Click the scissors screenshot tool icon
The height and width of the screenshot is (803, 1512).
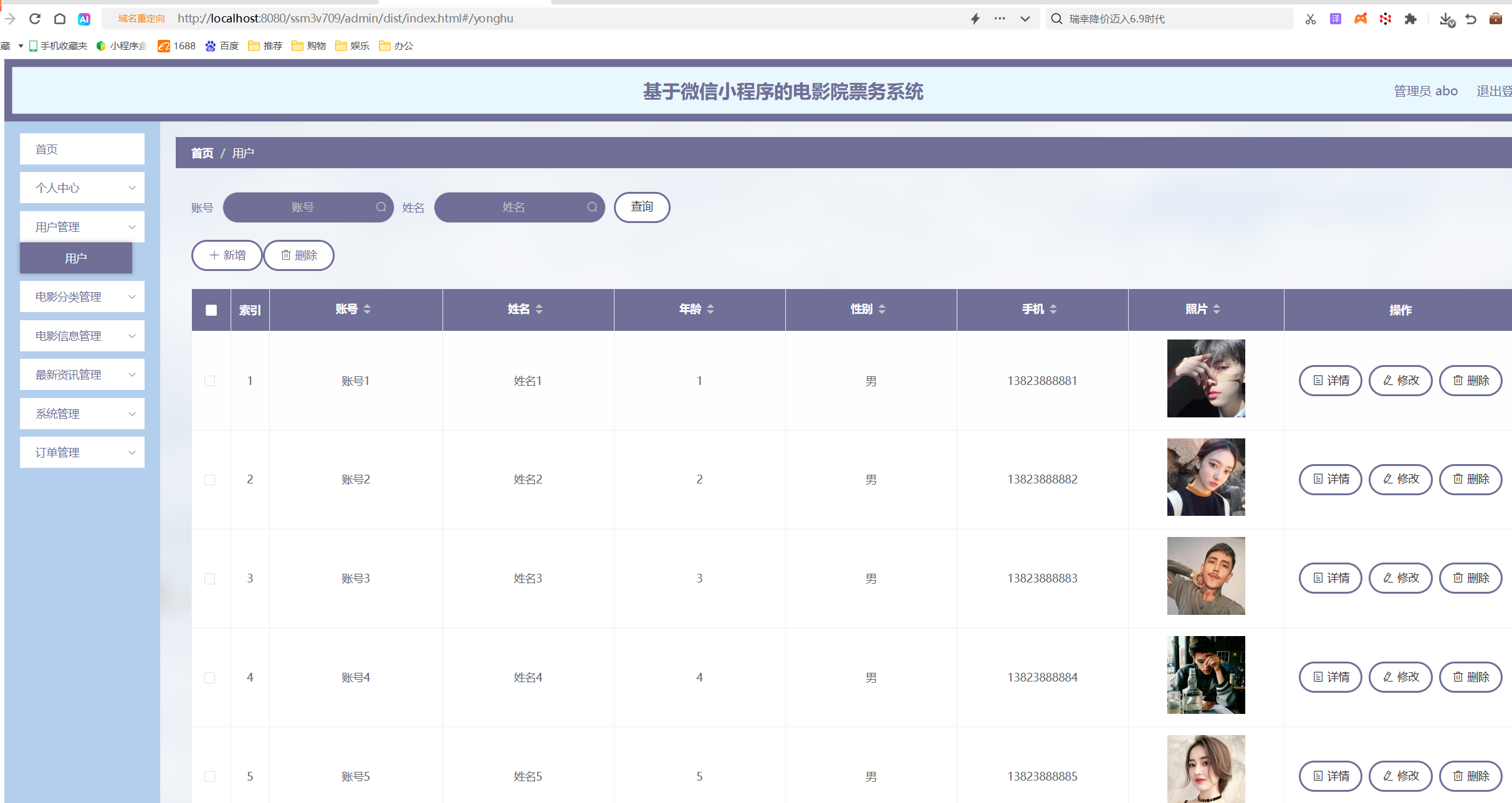[x=1311, y=19]
